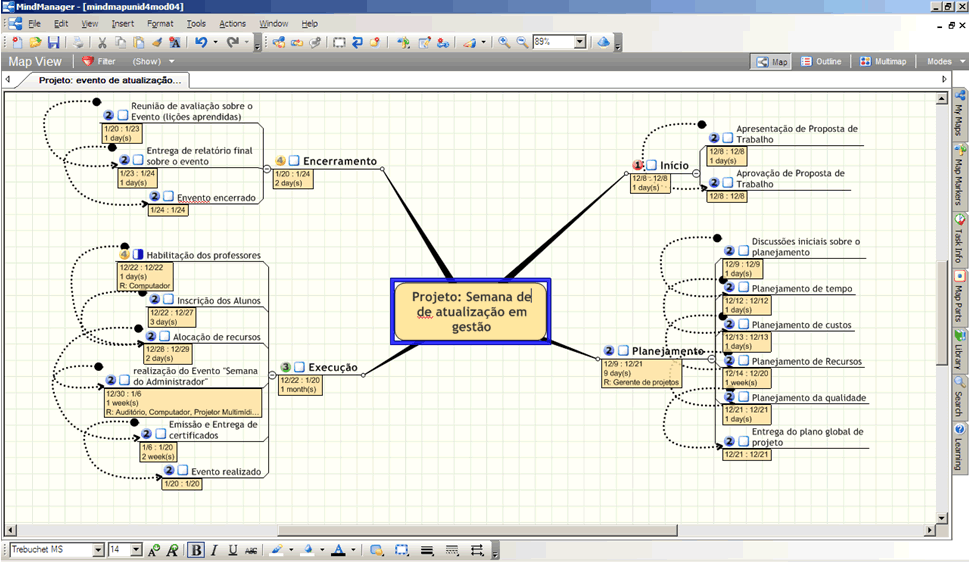Open the zoom percentage dropdown

tap(580, 43)
